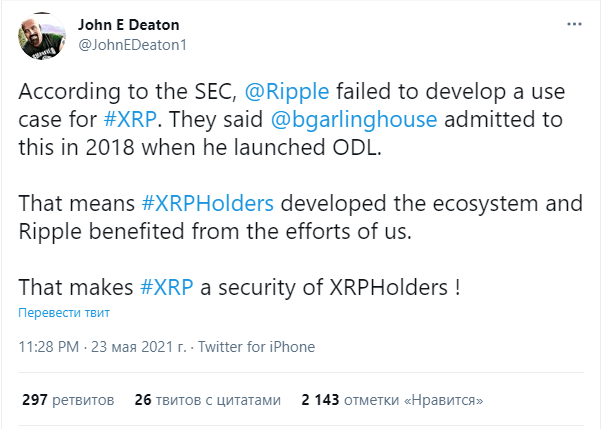601x429 pixels.
Task: Open the 11:28 PM timestamp
Action: pyautogui.click(x=49, y=347)
